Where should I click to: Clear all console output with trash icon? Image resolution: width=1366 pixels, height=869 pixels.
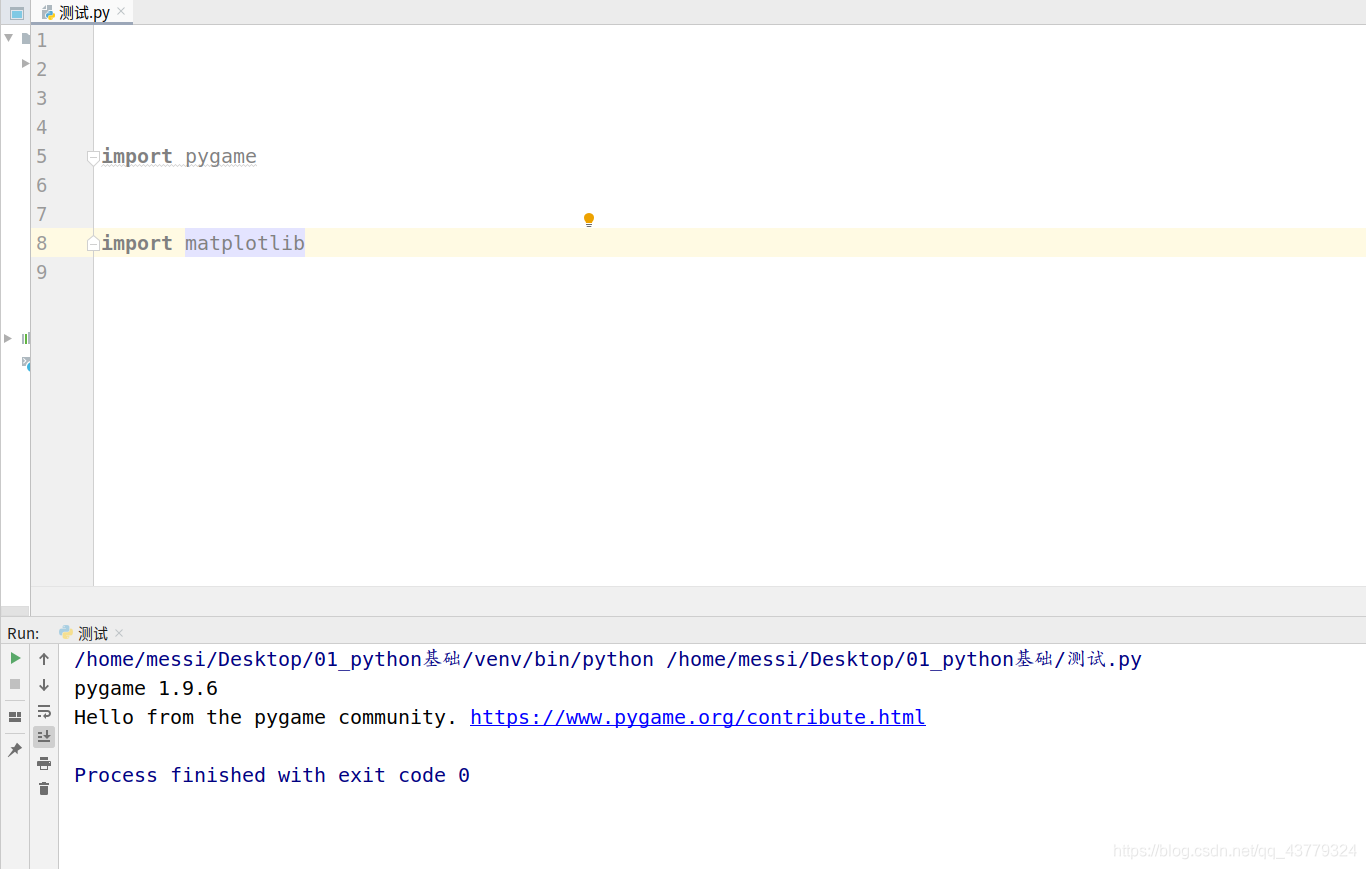[x=43, y=789]
